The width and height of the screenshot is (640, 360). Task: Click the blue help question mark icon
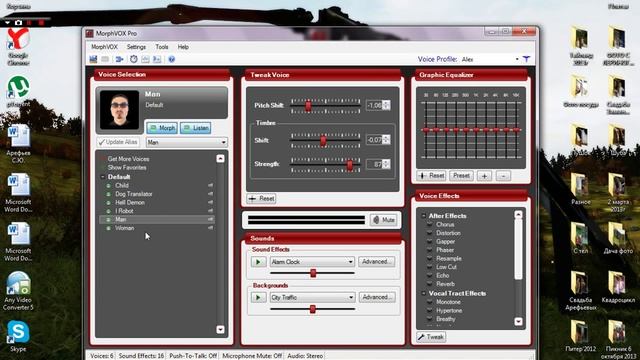click(x=172, y=59)
